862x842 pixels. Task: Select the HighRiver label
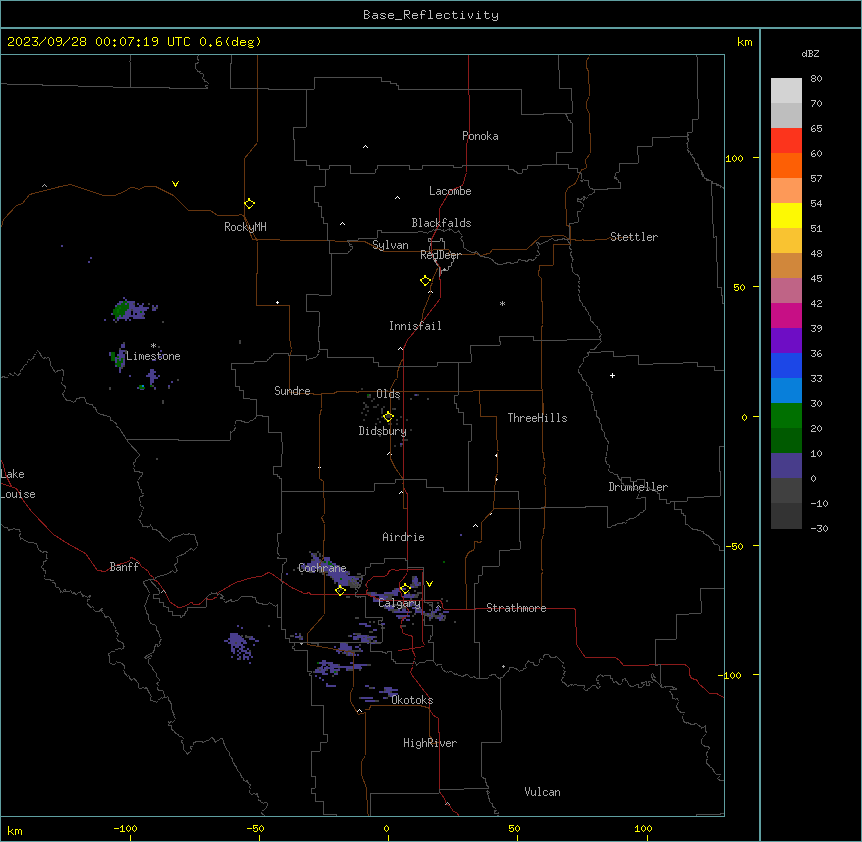coord(430,743)
